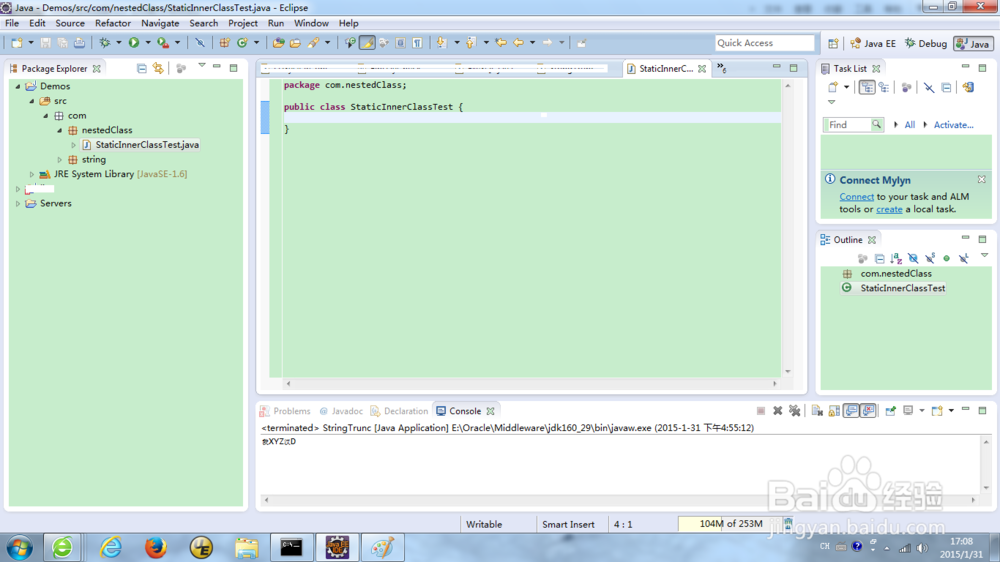This screenshot has width=1000, height=562.
Task: Open the Refactor menu
Action: pos(113,23)
